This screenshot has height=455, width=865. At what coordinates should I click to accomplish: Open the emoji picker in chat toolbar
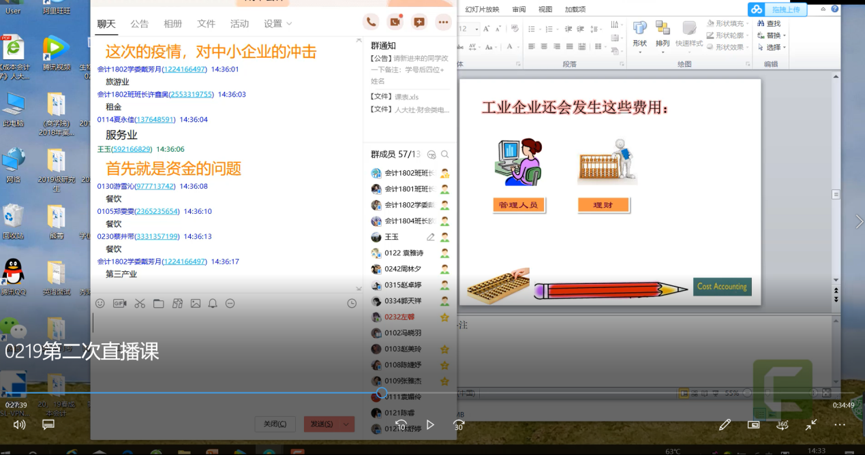click(x=100, y=303)
